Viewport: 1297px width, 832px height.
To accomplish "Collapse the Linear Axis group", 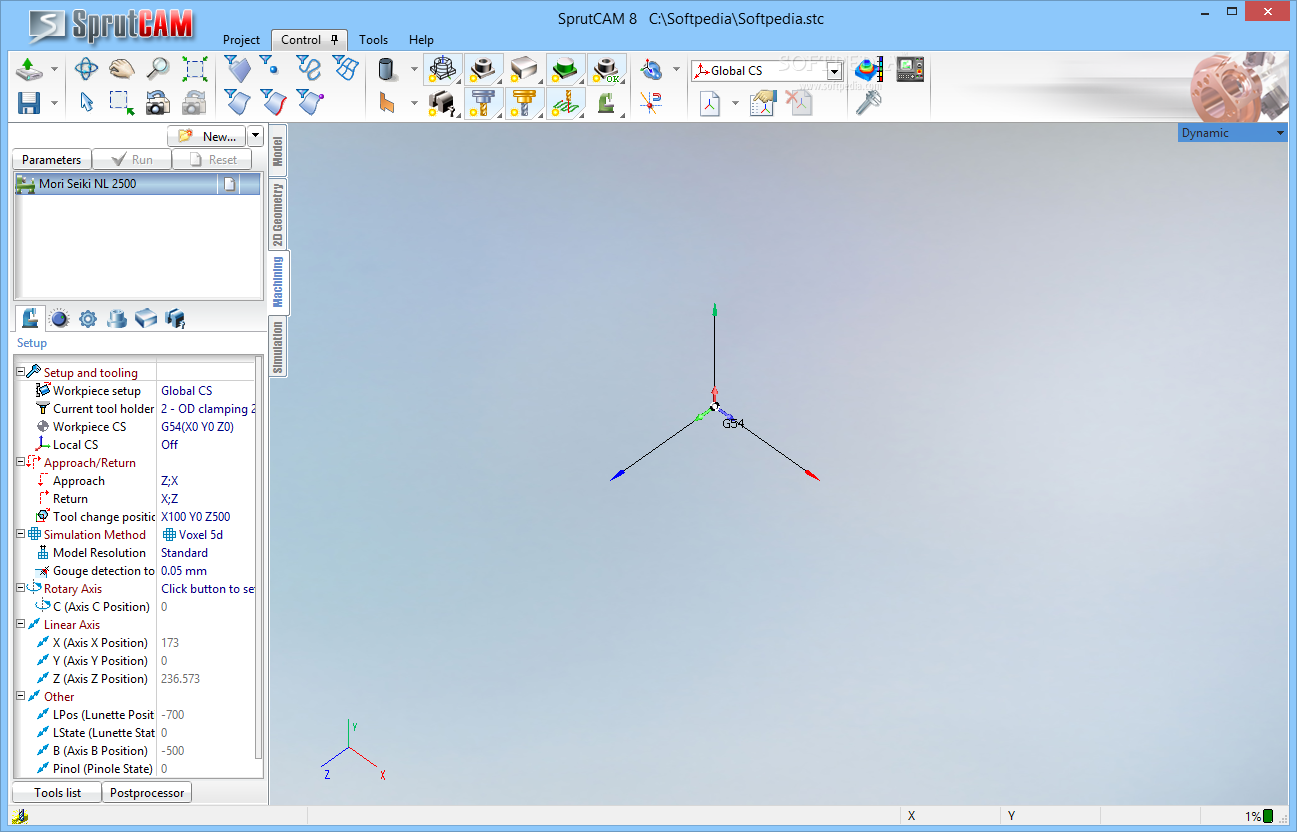I will coord(20,624).
